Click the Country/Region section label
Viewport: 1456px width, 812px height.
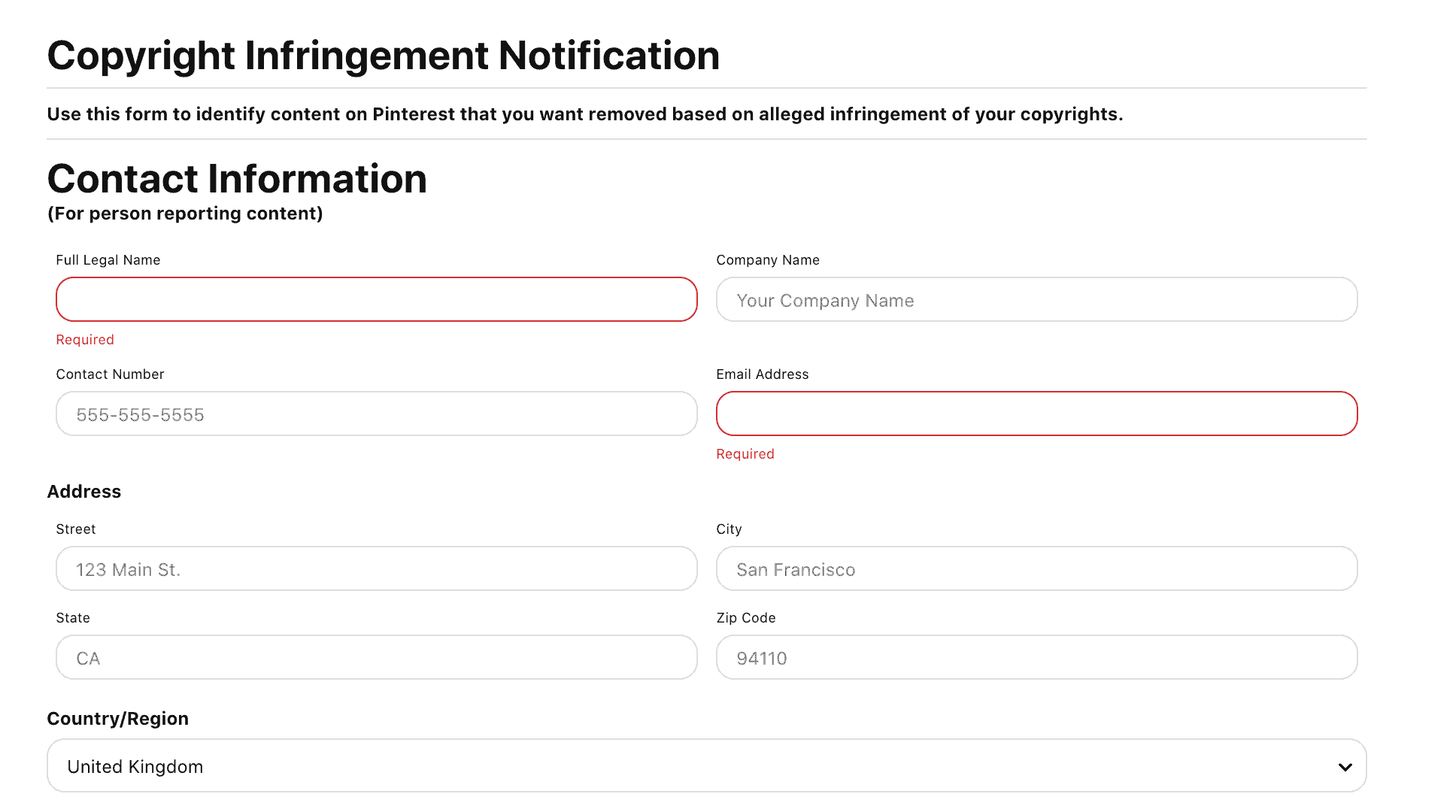tap(118, 719)
